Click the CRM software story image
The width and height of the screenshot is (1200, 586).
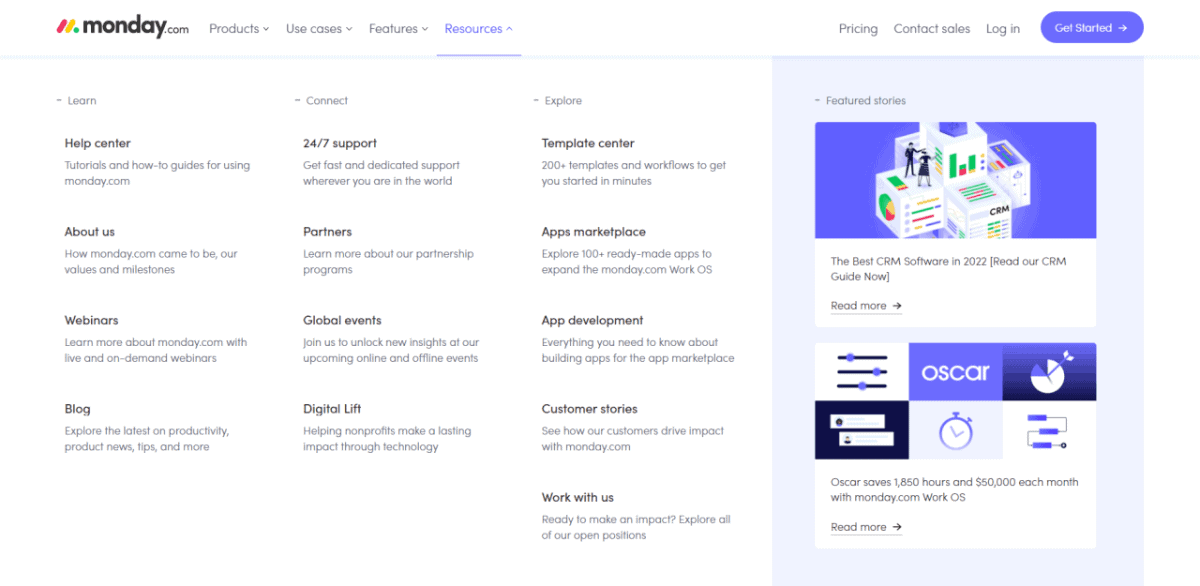(x=955, y=180)
